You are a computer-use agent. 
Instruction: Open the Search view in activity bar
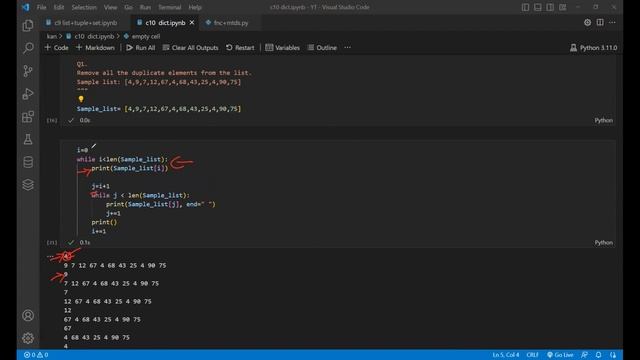[x=28, y=48]
